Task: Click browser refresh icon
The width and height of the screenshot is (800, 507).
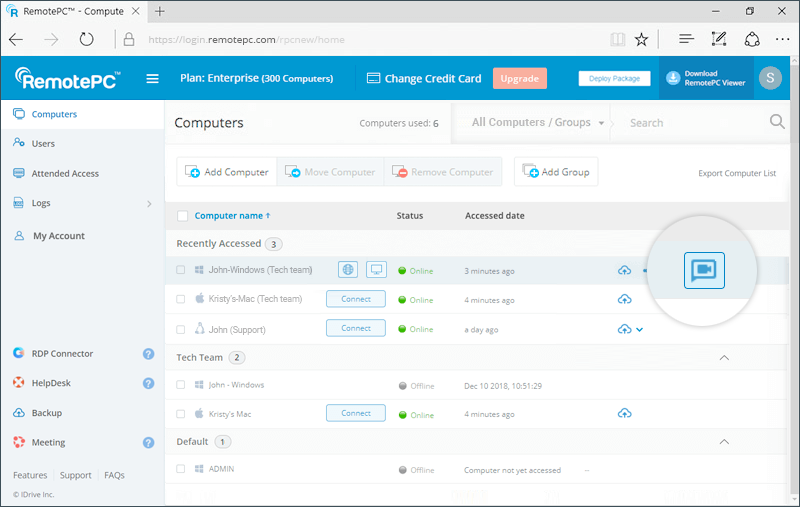Action: 87,39
